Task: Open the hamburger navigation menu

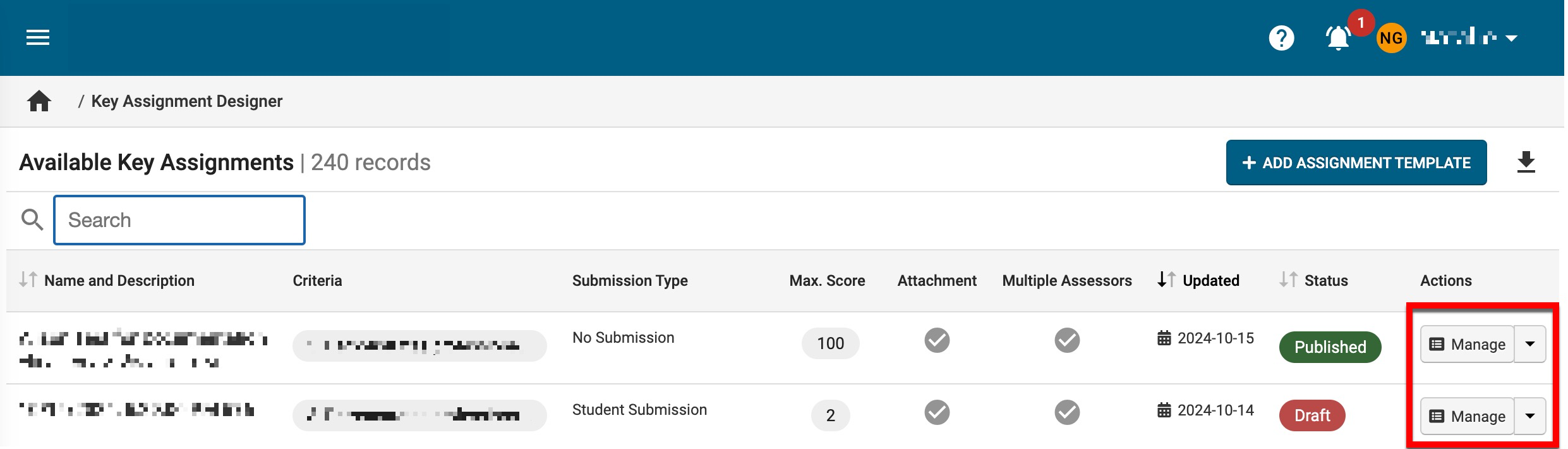Action: [x=38, y=38]
